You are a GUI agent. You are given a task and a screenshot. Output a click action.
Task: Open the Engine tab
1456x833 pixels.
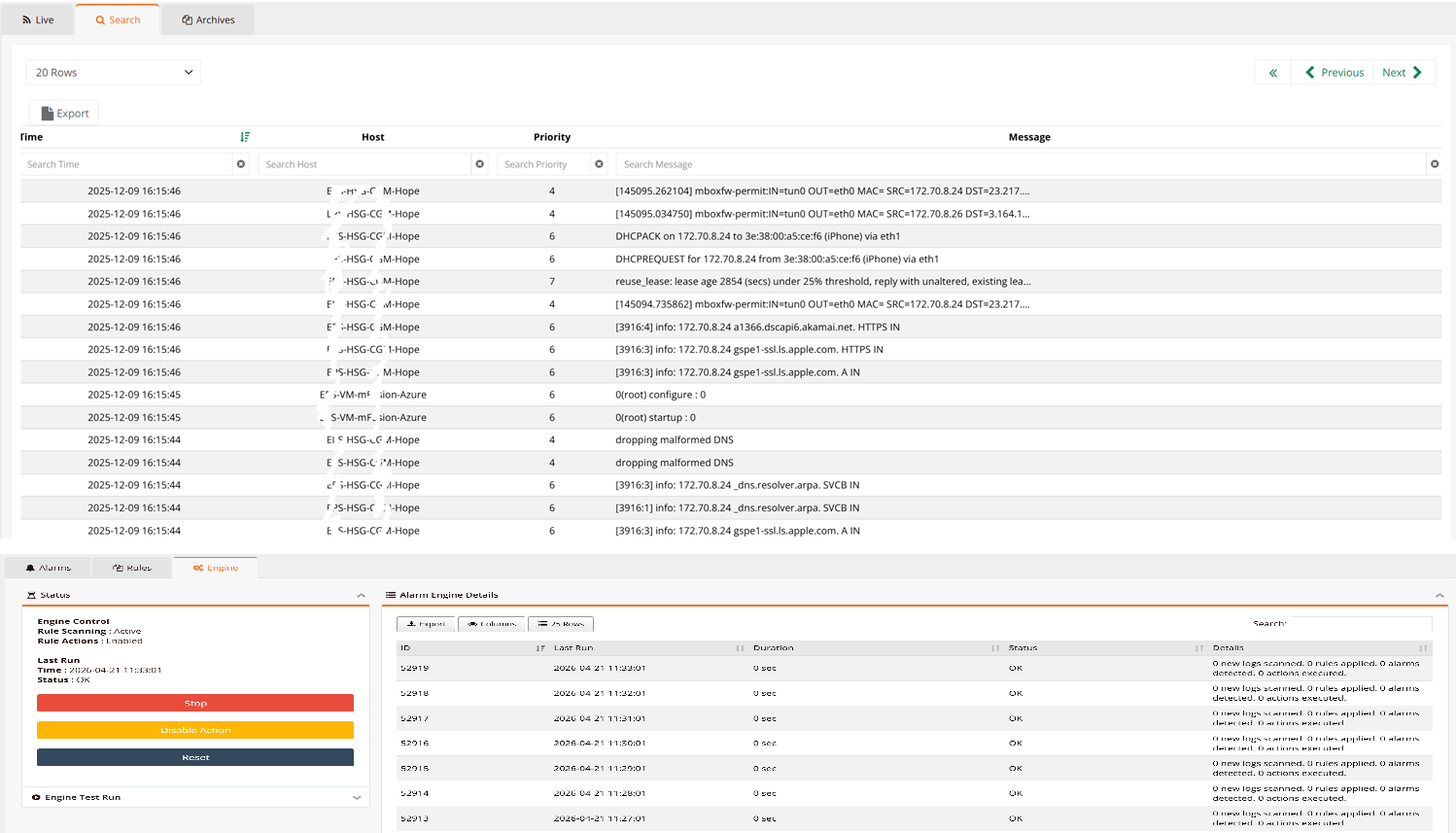[216, 568]
